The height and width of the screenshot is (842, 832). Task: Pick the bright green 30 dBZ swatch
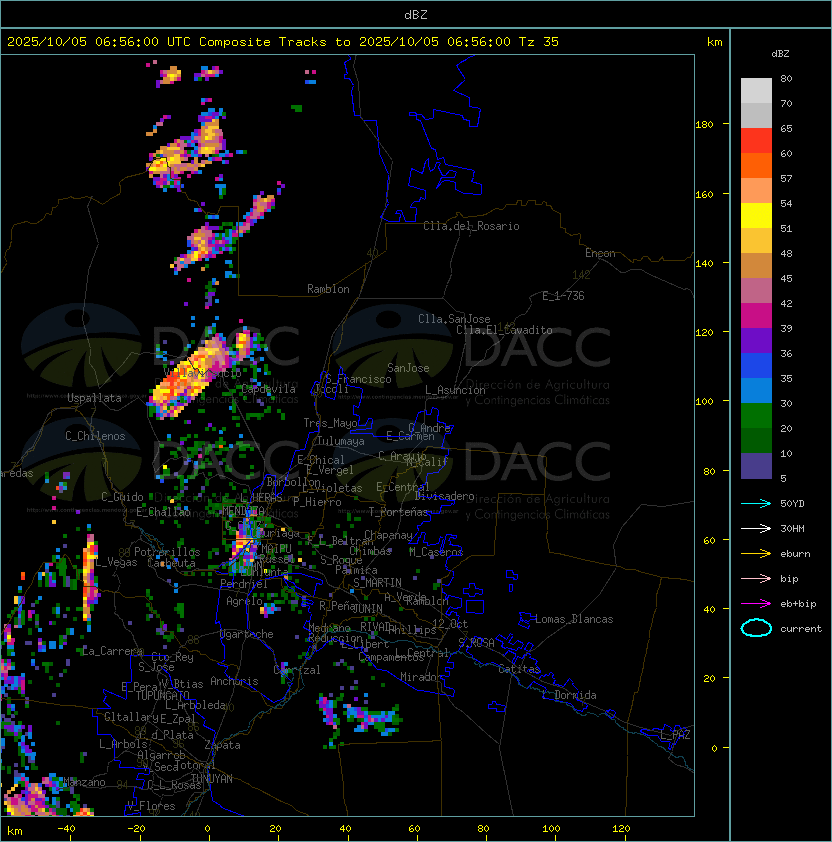coord(756,416)
